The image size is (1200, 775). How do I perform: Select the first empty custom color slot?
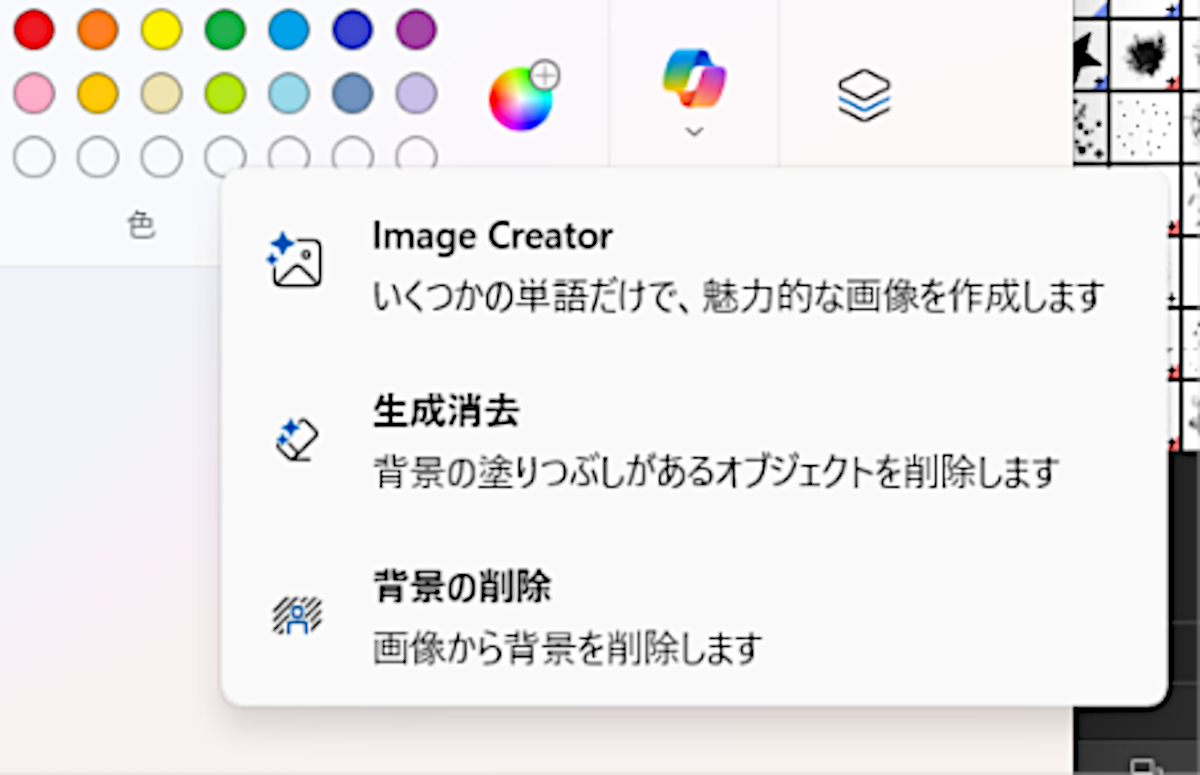[34, 157]
